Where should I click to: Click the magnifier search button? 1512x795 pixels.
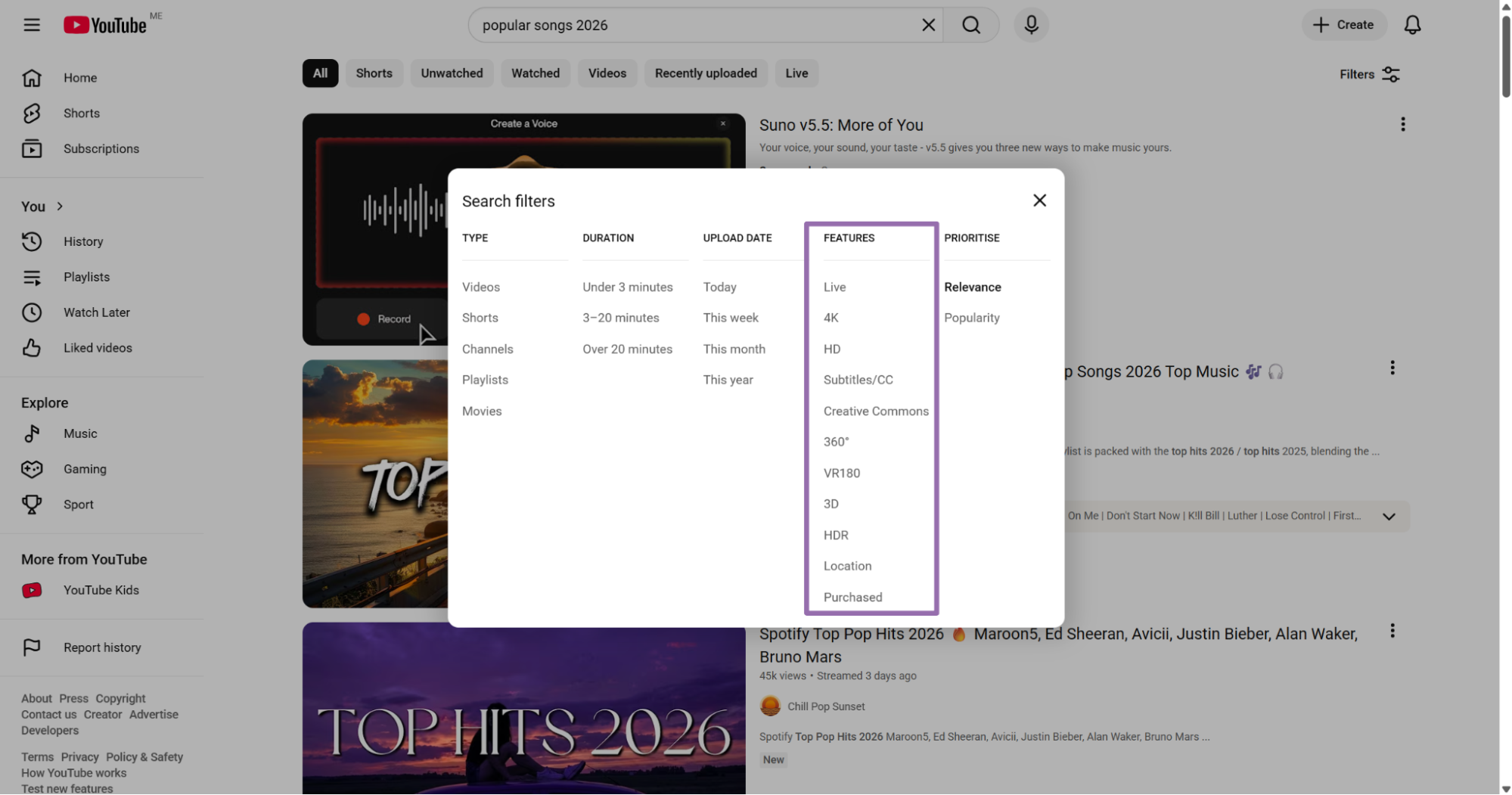tap(971, 25)
